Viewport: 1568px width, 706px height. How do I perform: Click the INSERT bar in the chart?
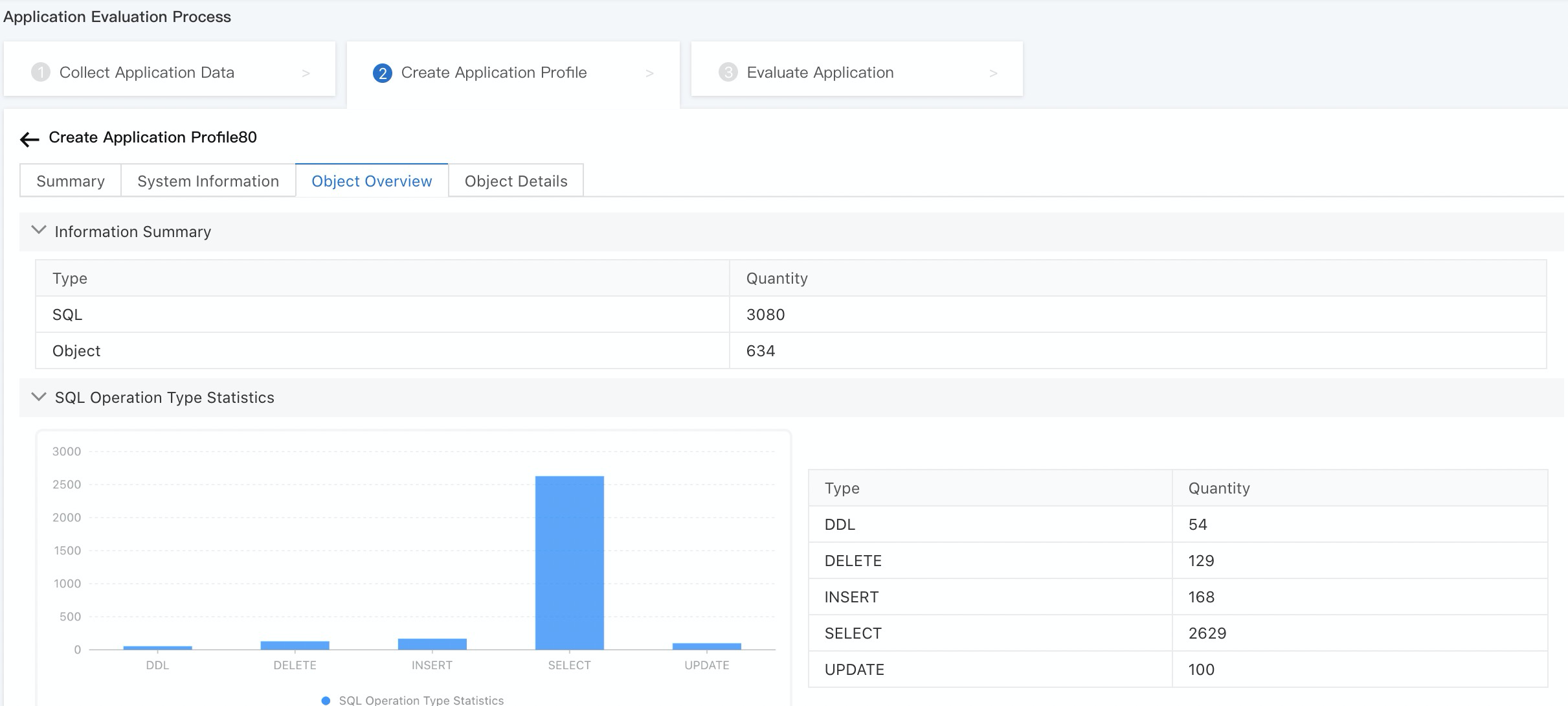pos(432,644)
